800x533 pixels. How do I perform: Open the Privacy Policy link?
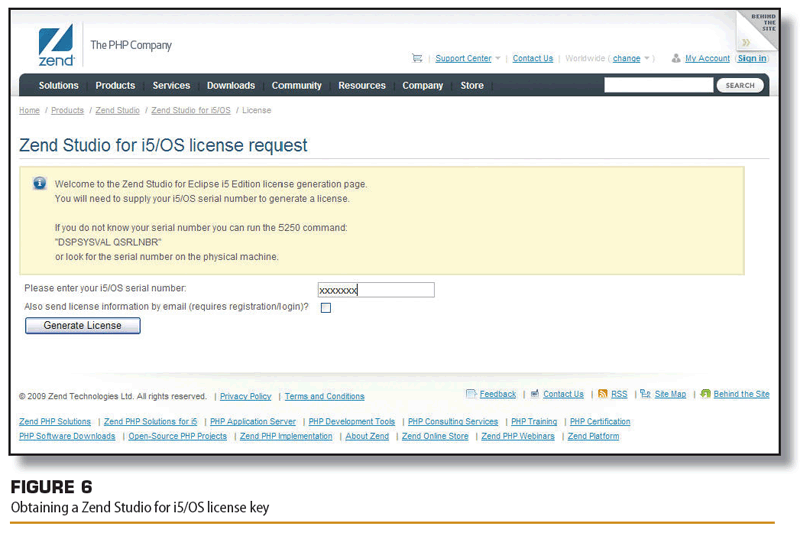[245, 396]
